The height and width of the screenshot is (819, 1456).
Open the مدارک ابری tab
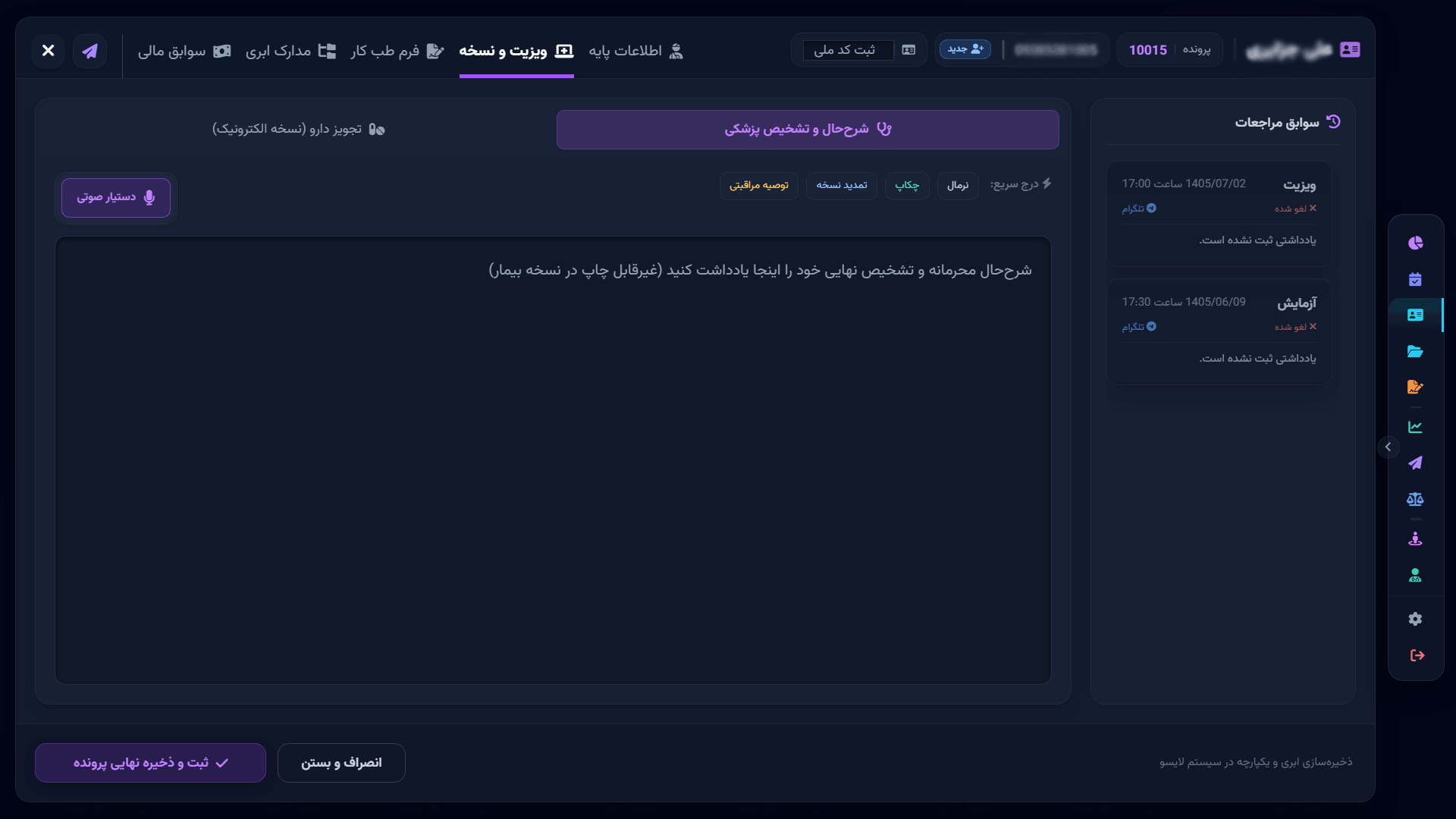[290, 51]
